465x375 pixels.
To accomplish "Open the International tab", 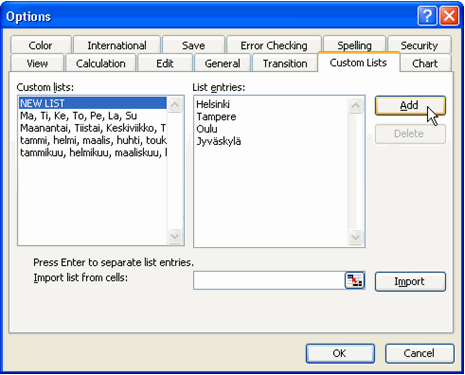I will pos(117,45).
